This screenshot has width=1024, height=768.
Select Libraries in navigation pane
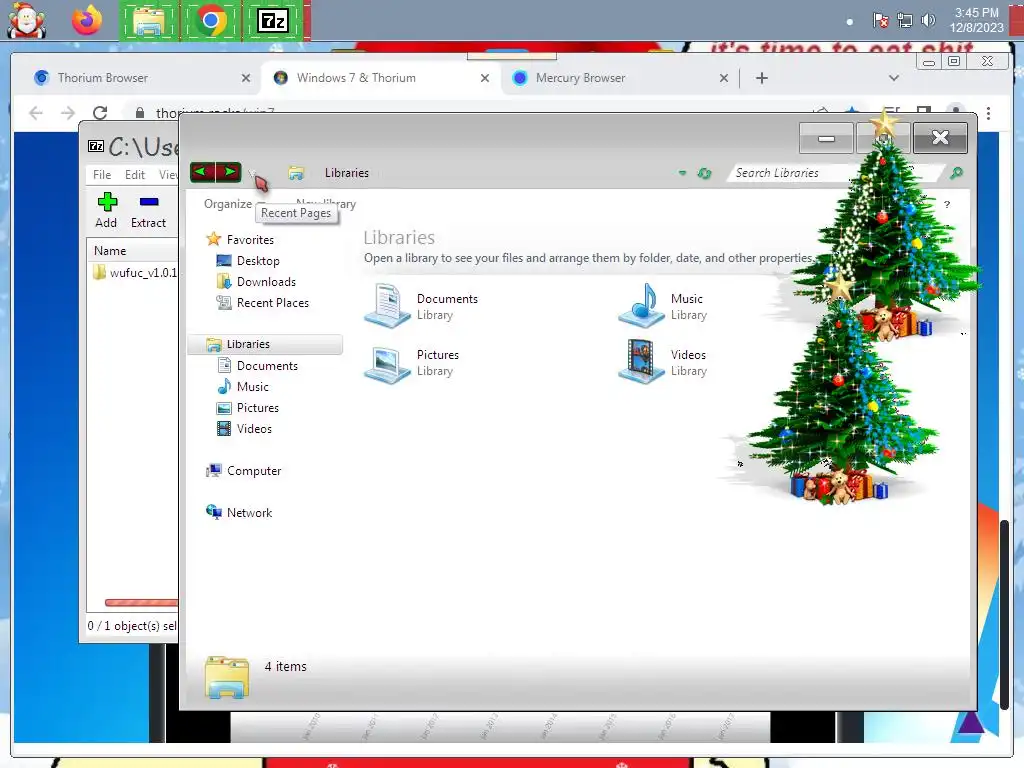[x=265, y=344]
